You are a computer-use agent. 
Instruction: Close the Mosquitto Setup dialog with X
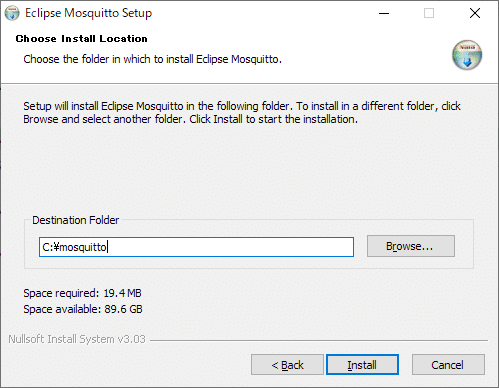pyautogui.click(x=475, y=13)
